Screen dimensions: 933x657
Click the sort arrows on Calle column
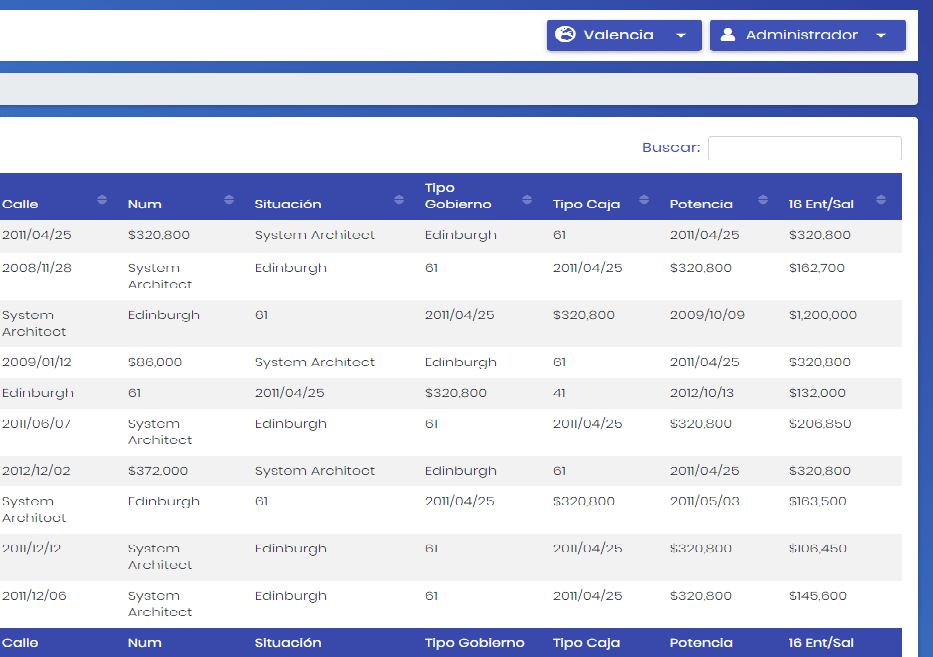(x=102, y=200)
